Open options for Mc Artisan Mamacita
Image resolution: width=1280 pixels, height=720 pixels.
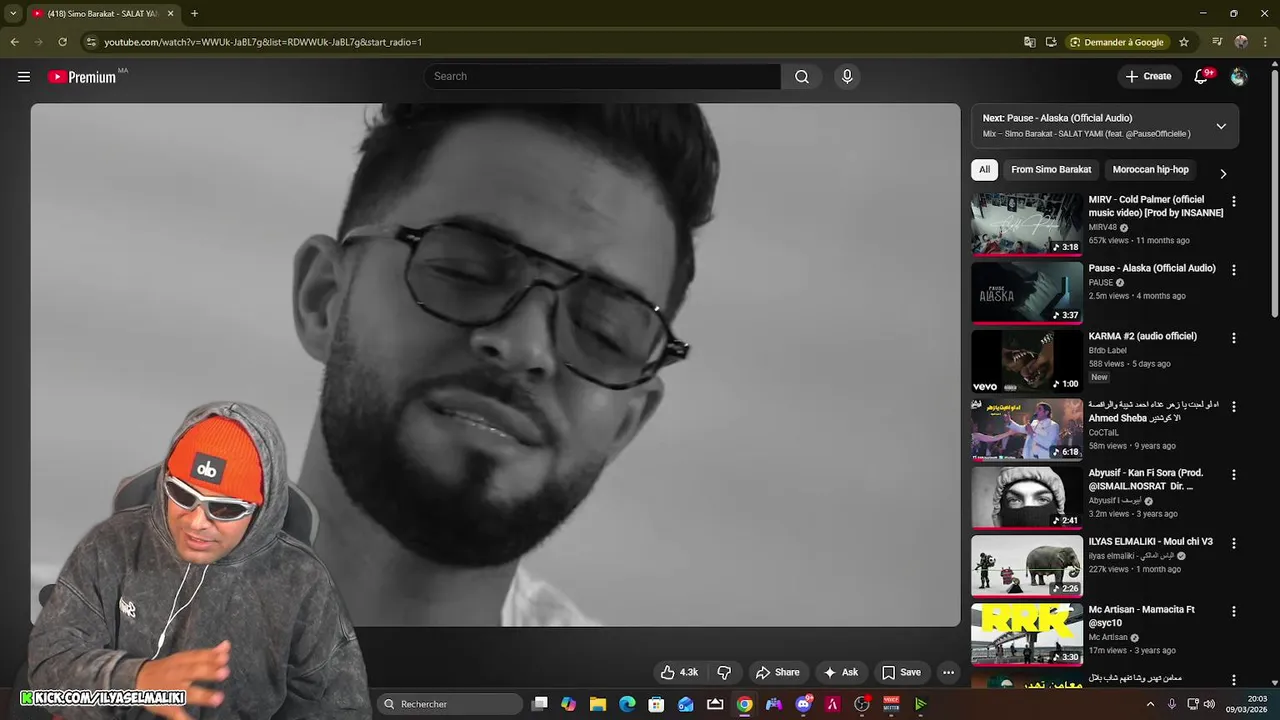[x=1234, y=611]
